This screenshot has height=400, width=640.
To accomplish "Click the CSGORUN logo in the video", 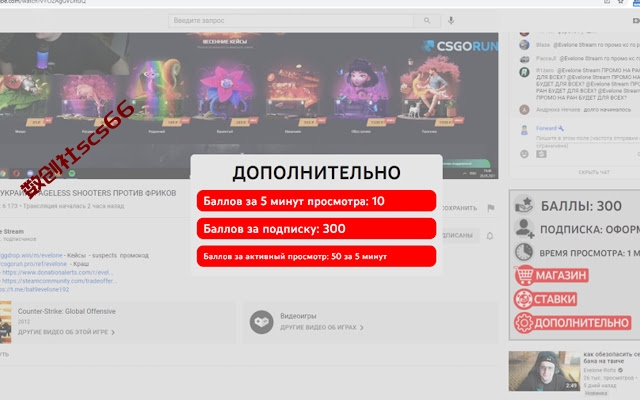I will click(460, 46).
